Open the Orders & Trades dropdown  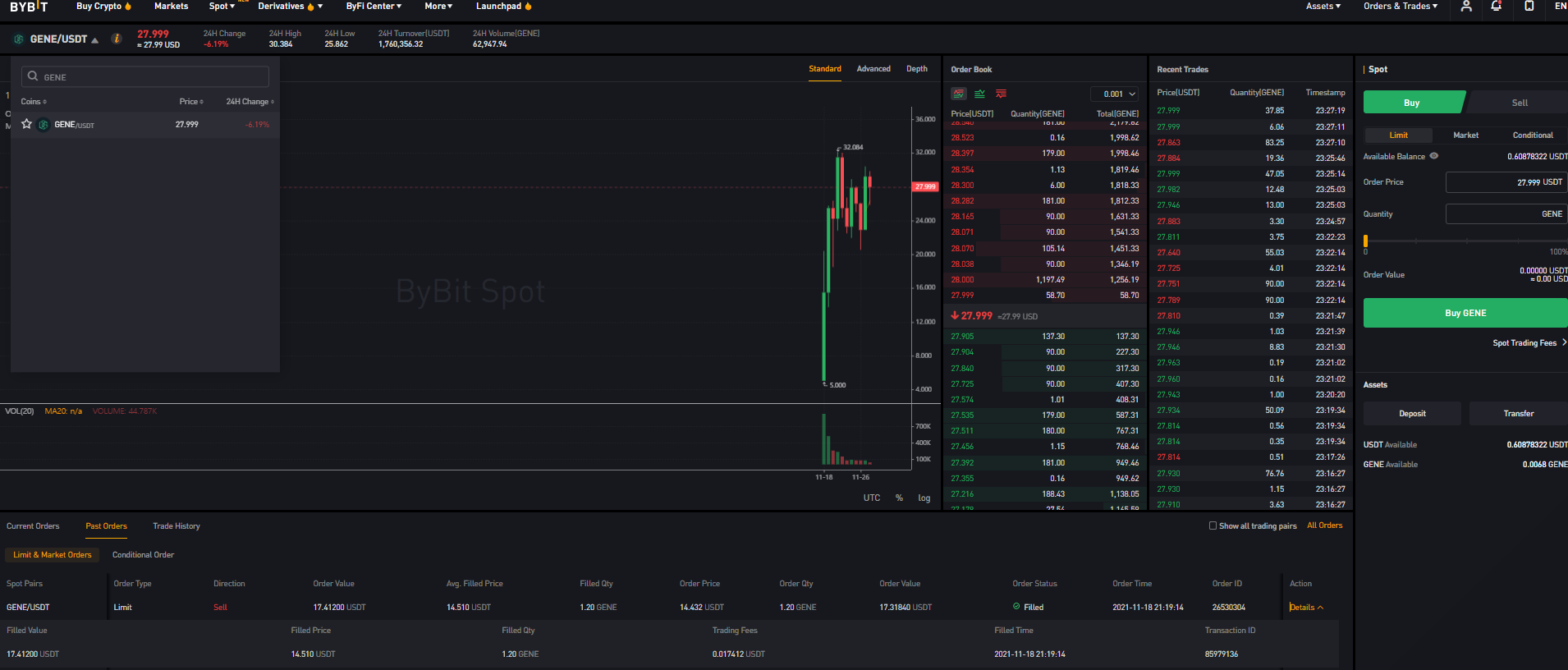[1401, 7]
